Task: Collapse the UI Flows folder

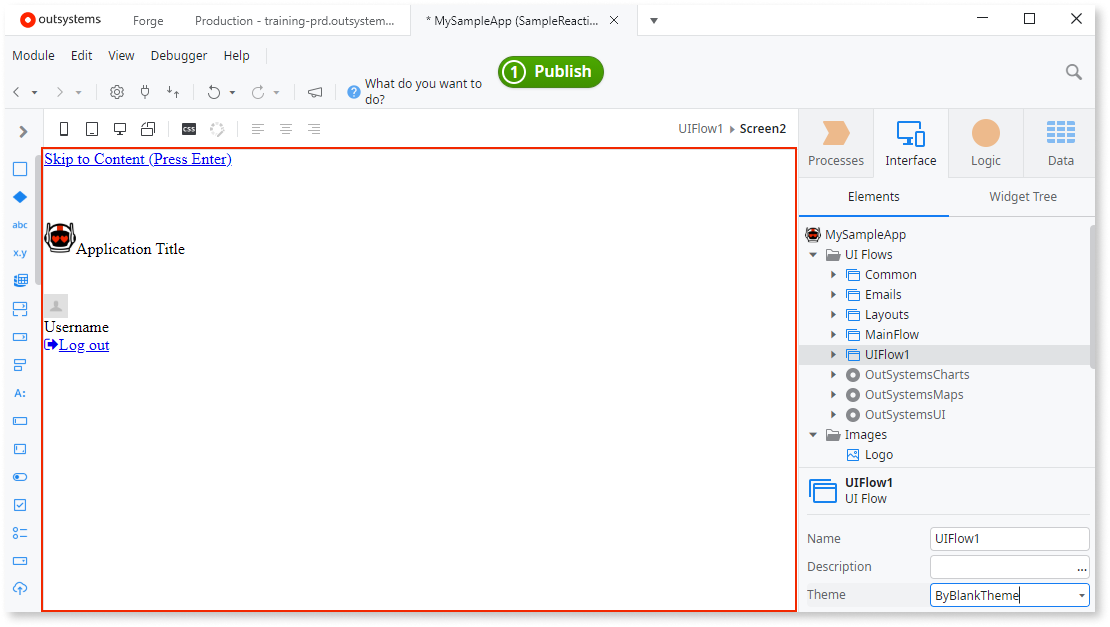Action: point(813,254)
